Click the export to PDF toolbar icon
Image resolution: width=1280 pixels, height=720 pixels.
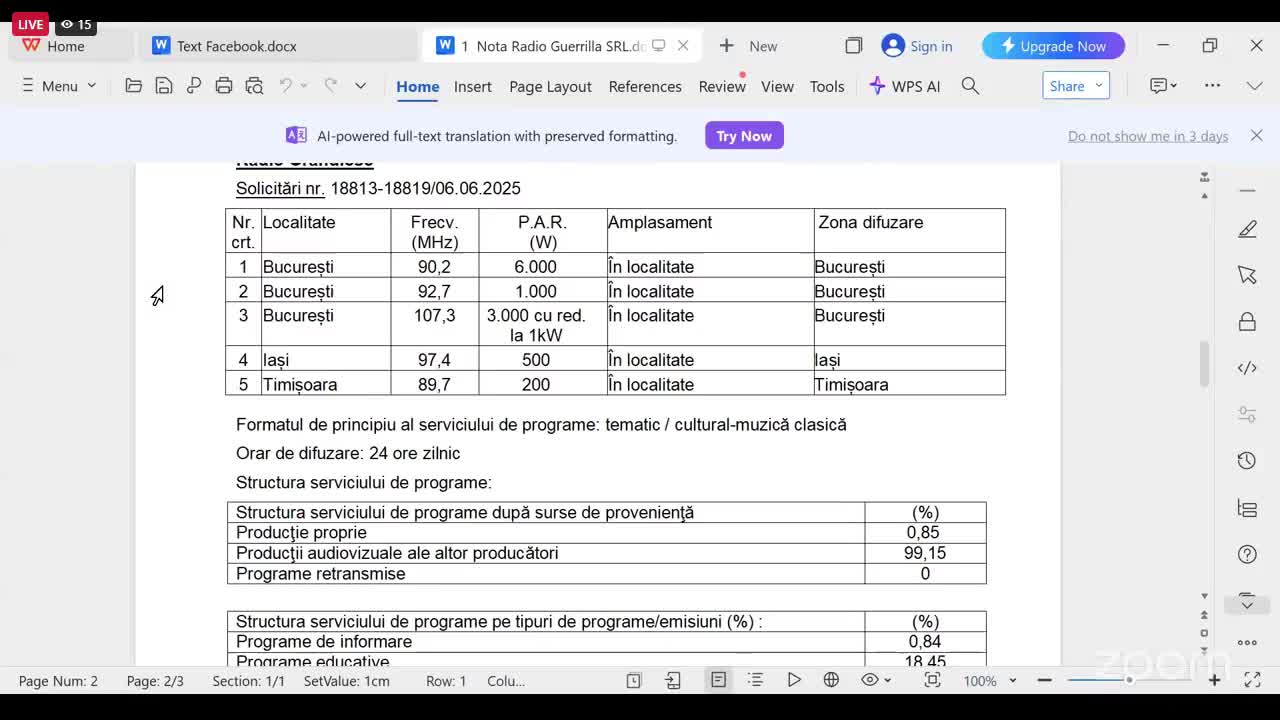click(194, 86)
